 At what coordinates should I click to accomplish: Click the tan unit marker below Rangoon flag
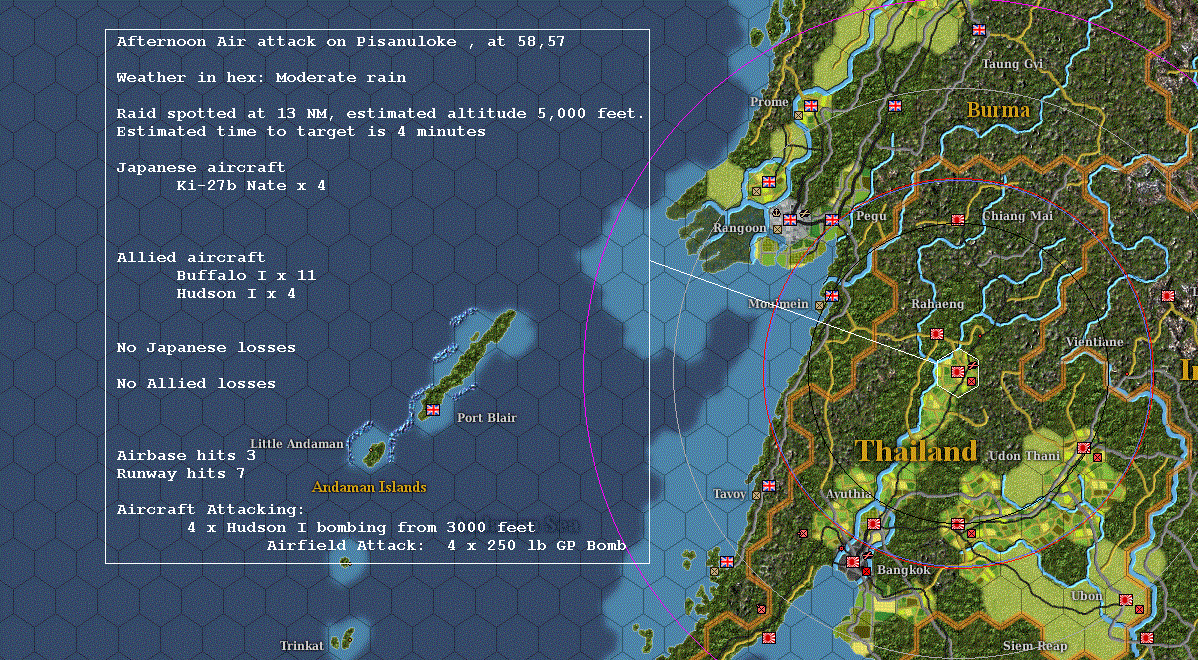777,228
